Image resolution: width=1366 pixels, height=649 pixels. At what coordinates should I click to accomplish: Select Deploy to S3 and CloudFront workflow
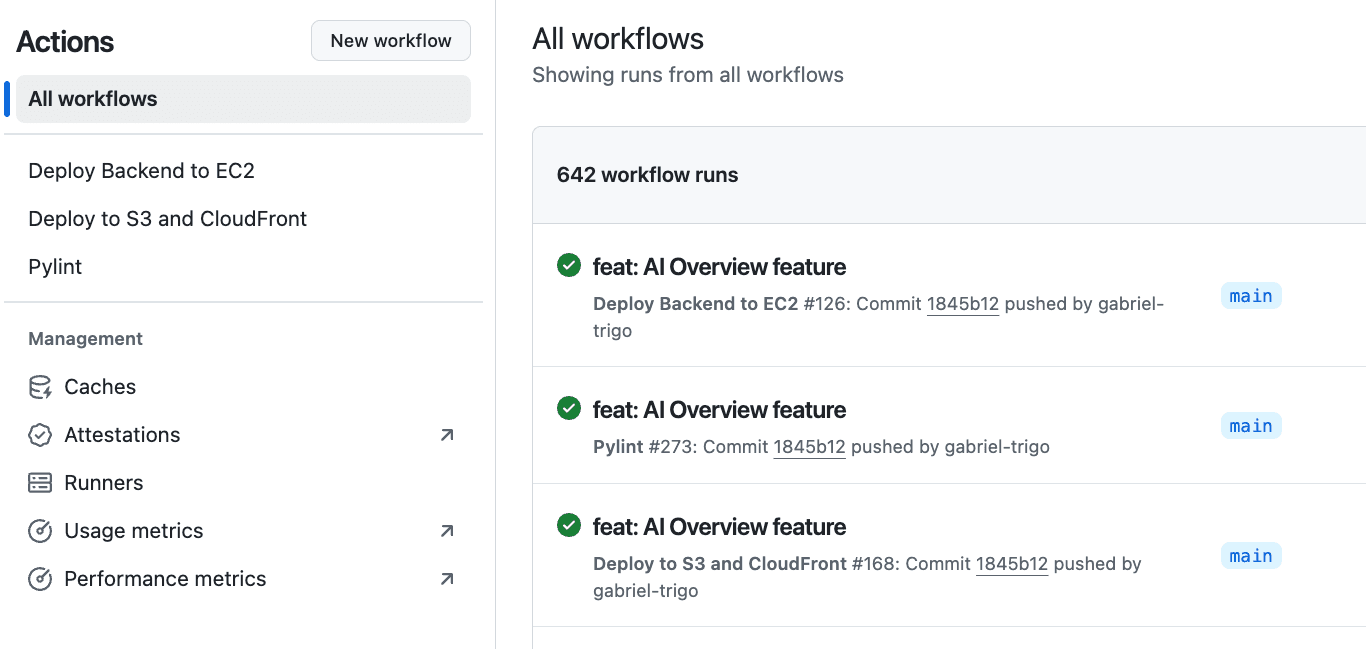(x=168, y=219)
